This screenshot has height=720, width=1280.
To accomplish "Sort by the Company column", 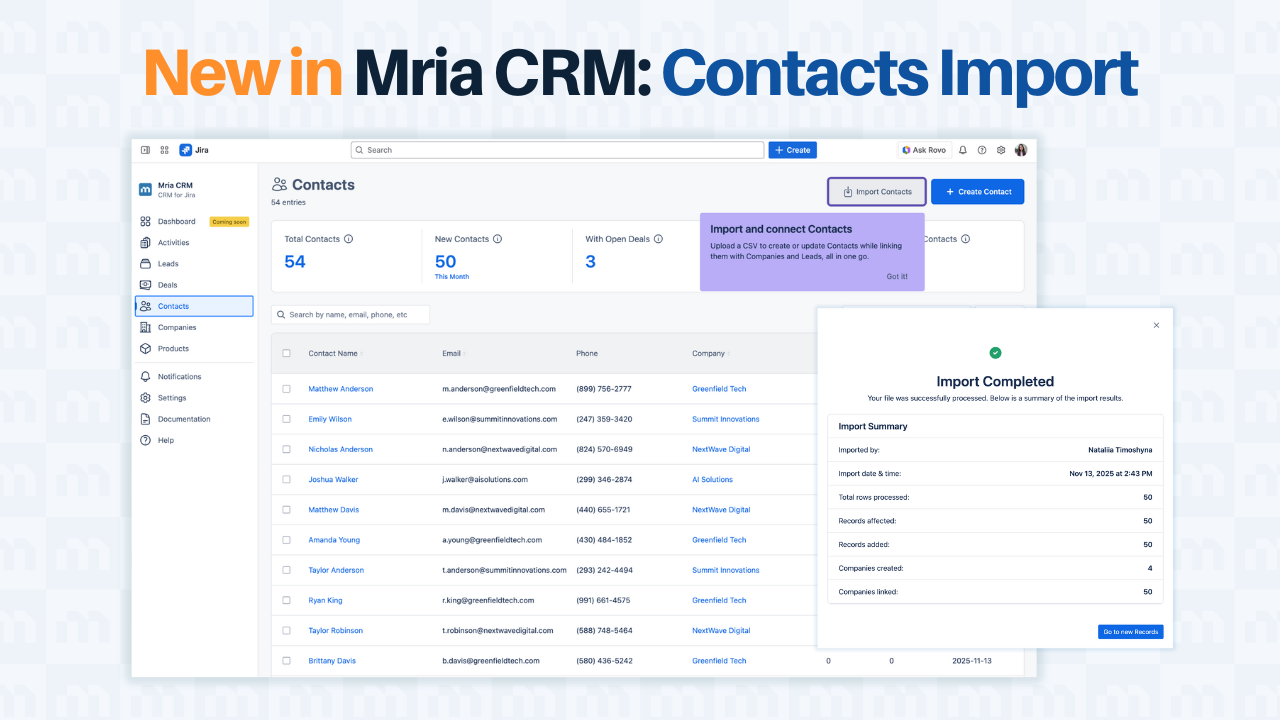I will coord(710,353).
